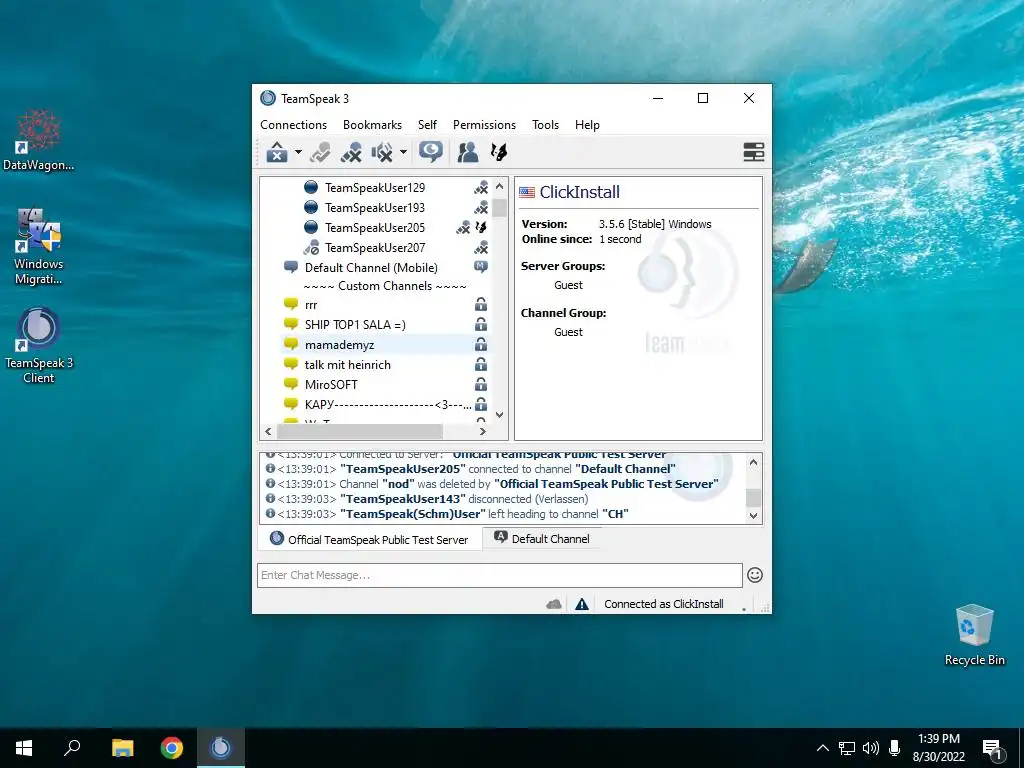1024x768 pixels.
Task: Open Chrome from the taskbar
Action: tap(172, 748)
